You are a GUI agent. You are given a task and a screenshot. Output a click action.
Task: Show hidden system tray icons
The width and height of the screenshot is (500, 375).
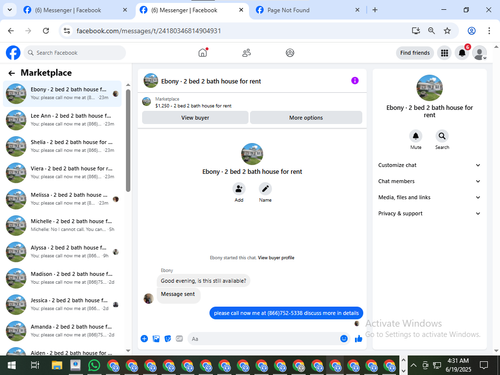(x=413, y=365)
